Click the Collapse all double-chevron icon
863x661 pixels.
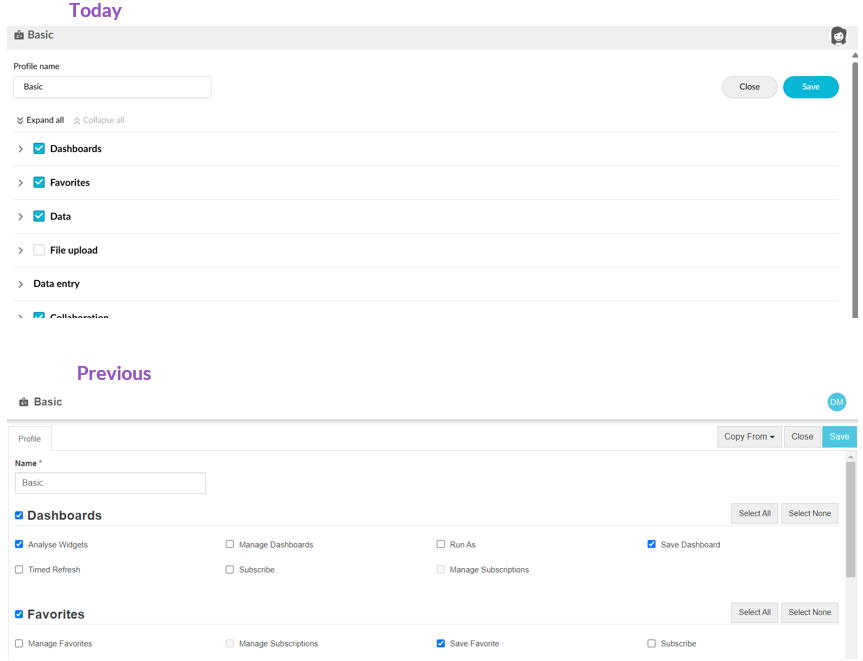pos(77,120)
